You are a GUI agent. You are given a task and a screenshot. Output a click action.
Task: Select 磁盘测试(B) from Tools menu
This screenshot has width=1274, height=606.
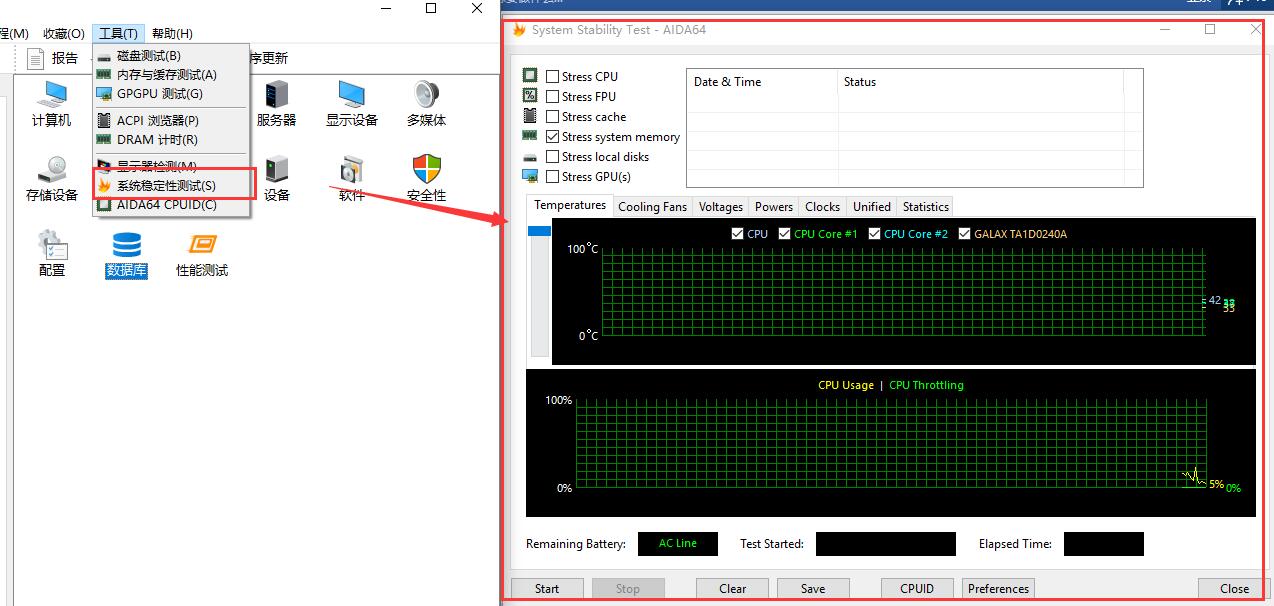click(171, 56)
